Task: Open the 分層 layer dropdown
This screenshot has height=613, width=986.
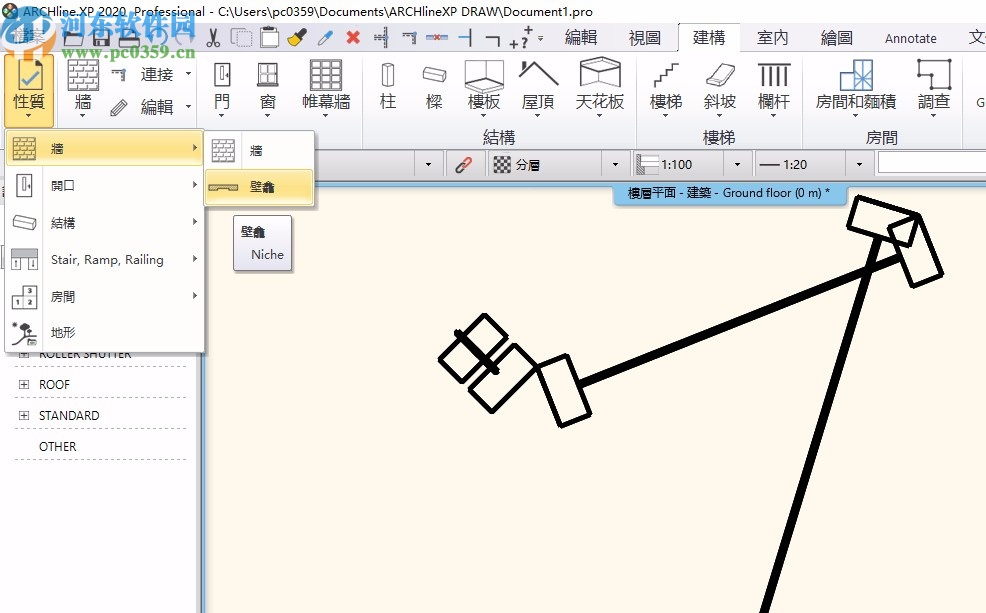Action: click(615, 165)
